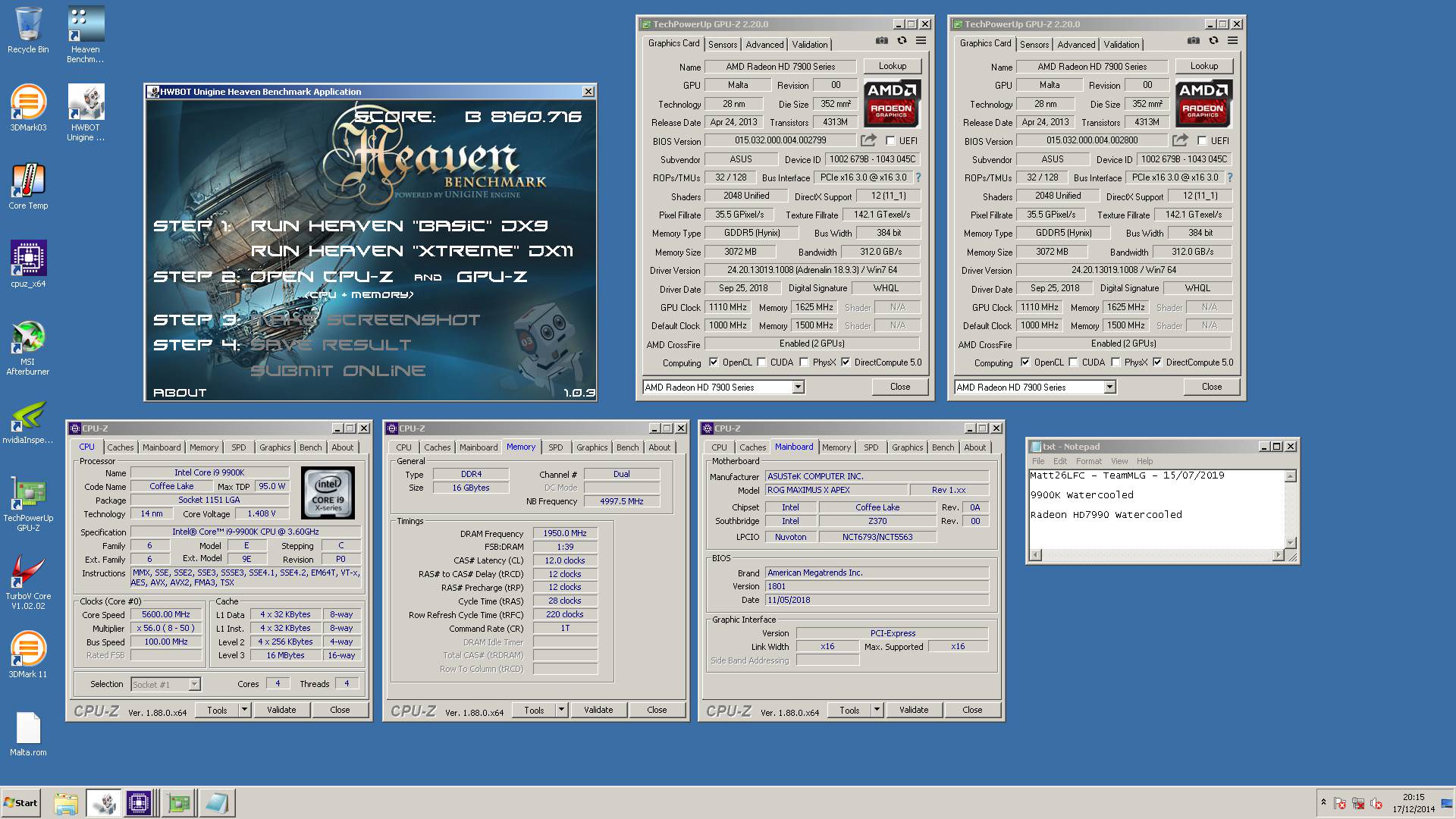
Task: Click refresh icon in right GPU-Z window
Action: point(1213,41)
